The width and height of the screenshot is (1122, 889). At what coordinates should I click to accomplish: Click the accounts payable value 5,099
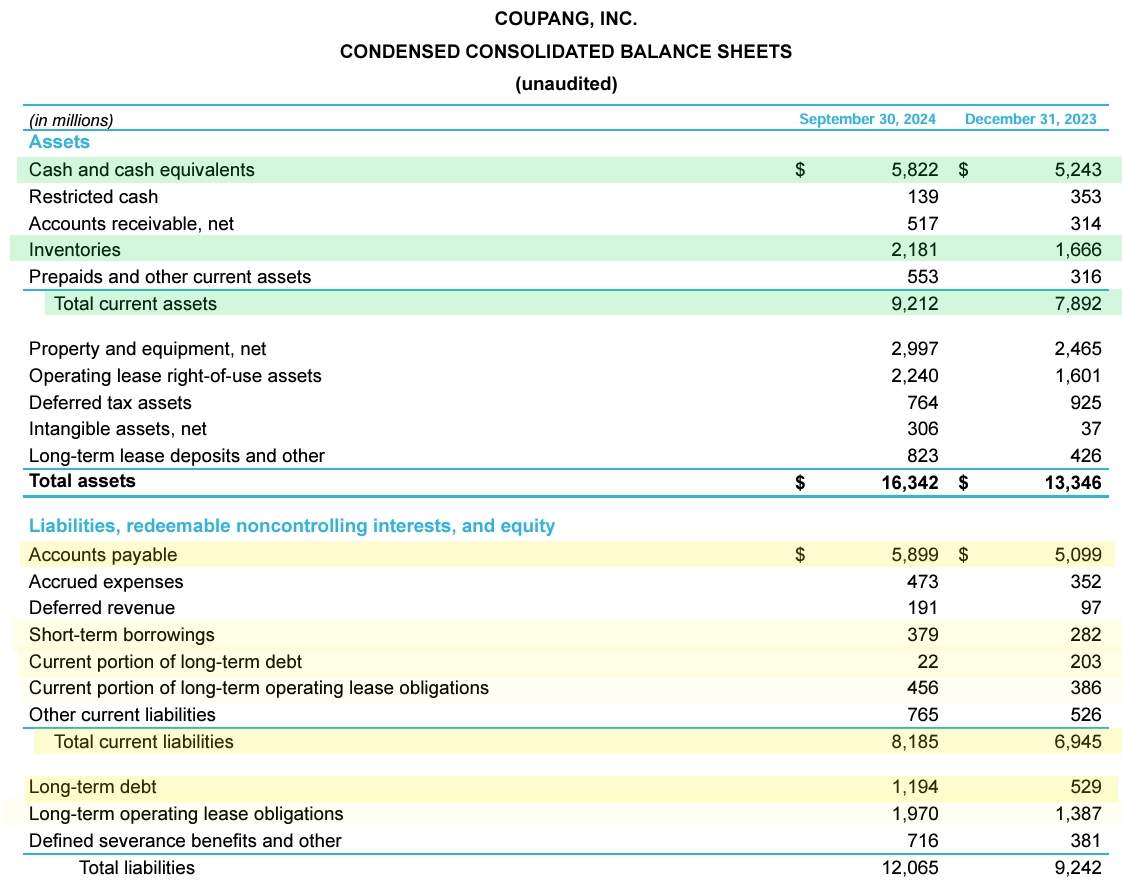pyautogui.click(x=1078, y=555)
